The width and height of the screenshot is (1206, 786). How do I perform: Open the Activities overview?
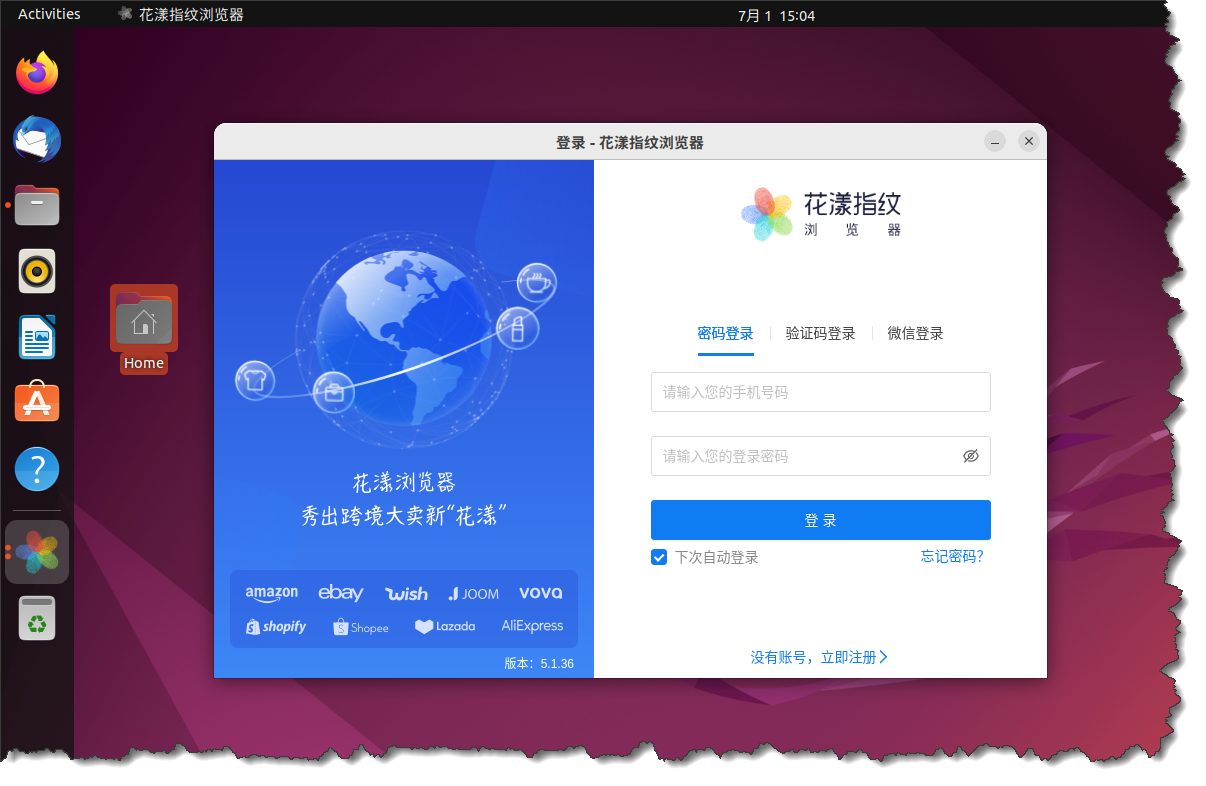[49, 14]
